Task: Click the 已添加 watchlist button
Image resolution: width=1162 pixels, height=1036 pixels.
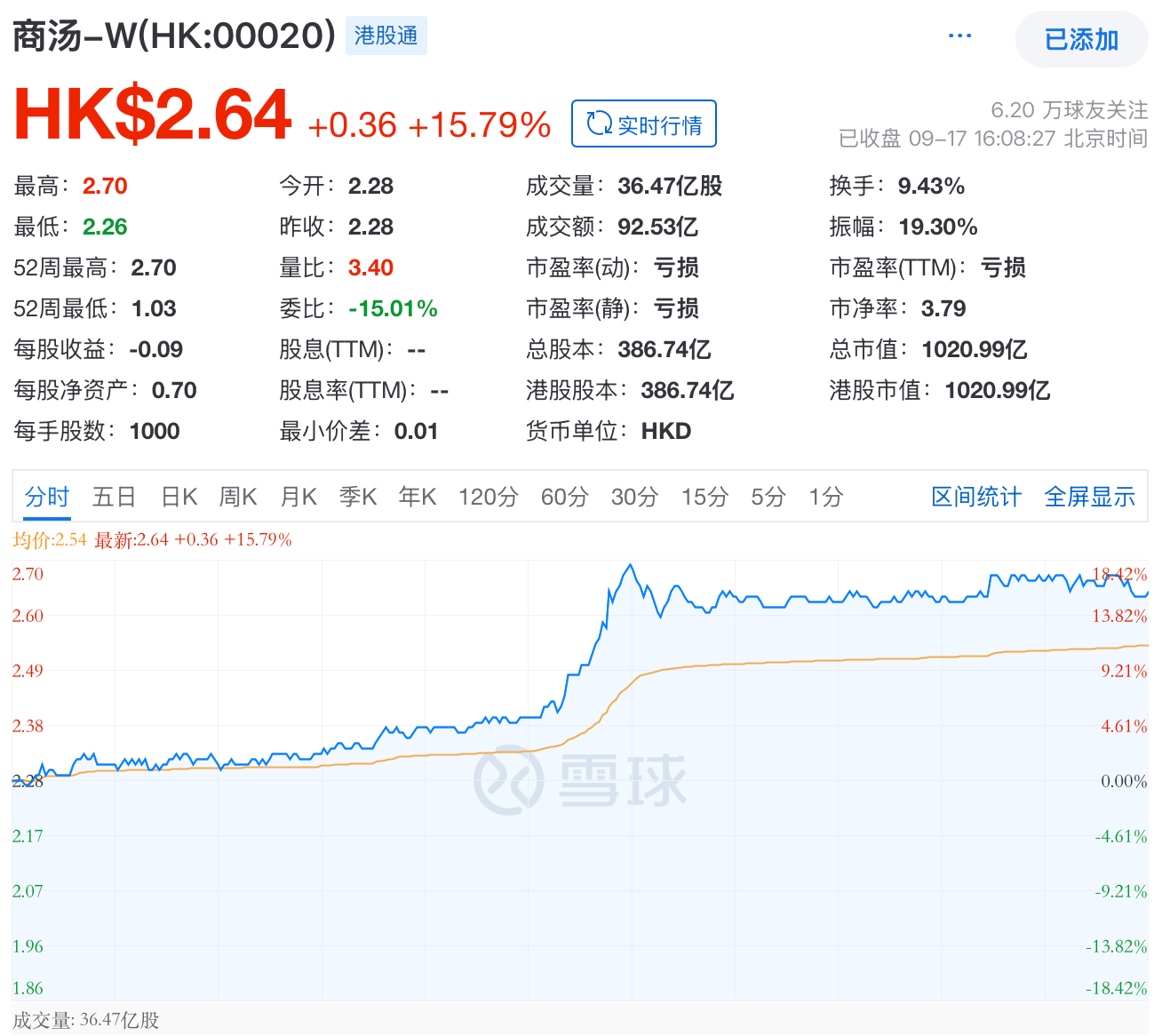Action: pos(1081,39)
